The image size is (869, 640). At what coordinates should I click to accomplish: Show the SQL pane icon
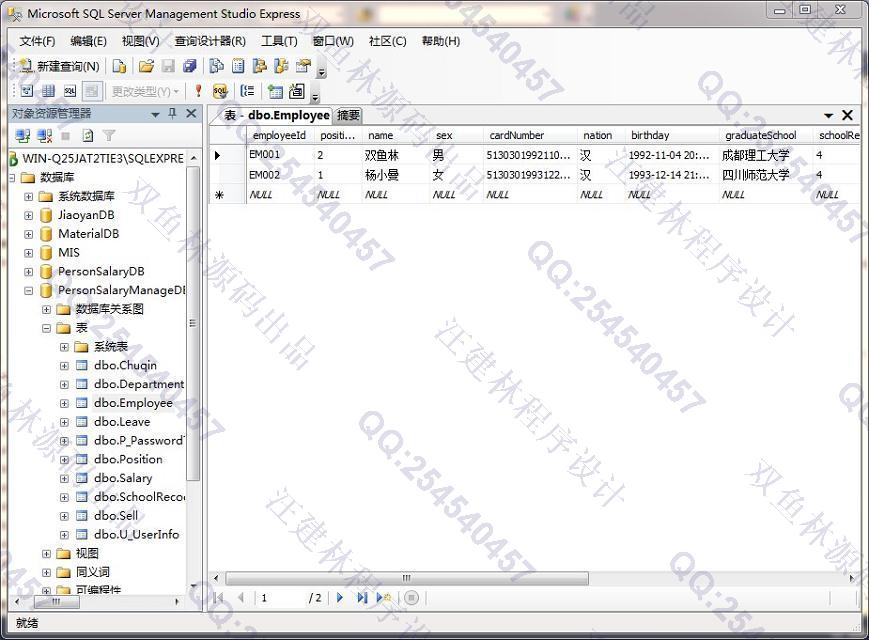(70, 91)
